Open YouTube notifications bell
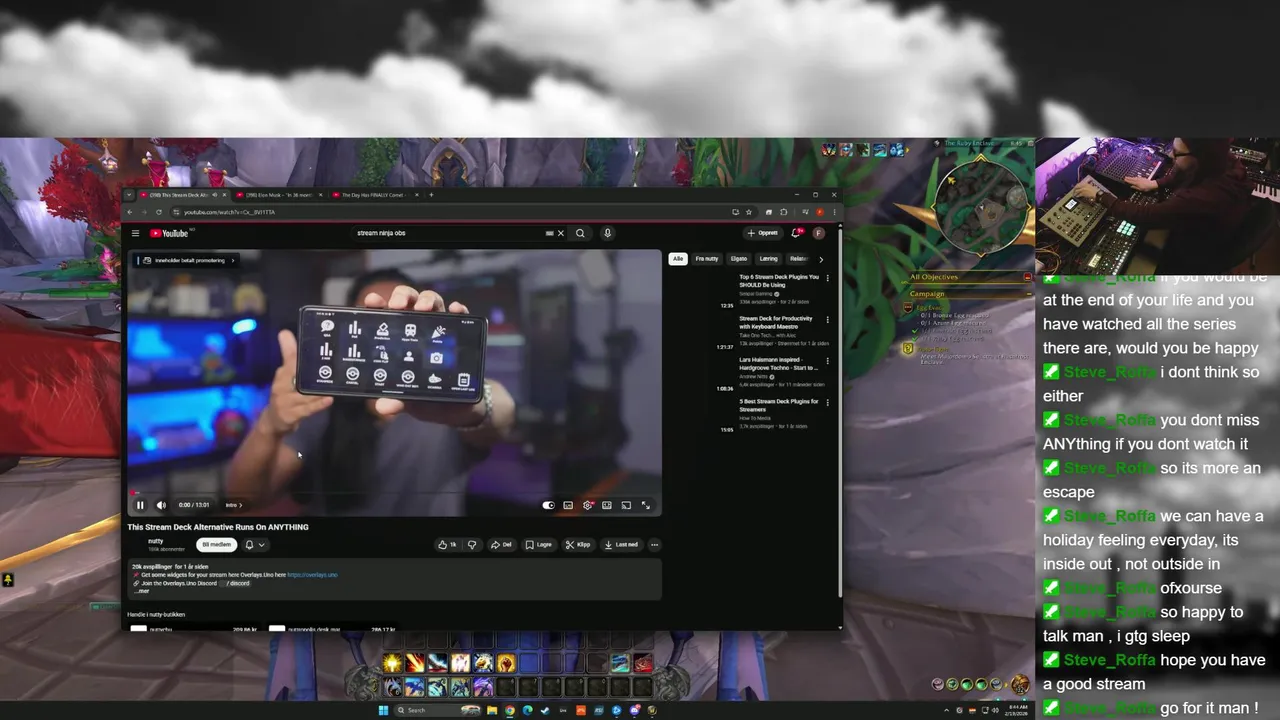The image size is (1280, 720). click(x=796, y=233)
